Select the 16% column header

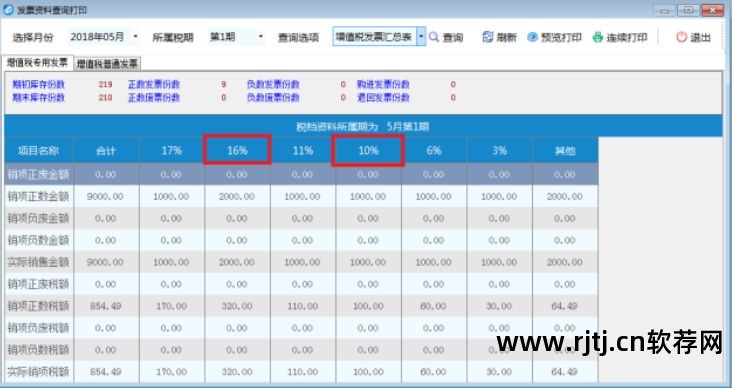coord(237,150)
